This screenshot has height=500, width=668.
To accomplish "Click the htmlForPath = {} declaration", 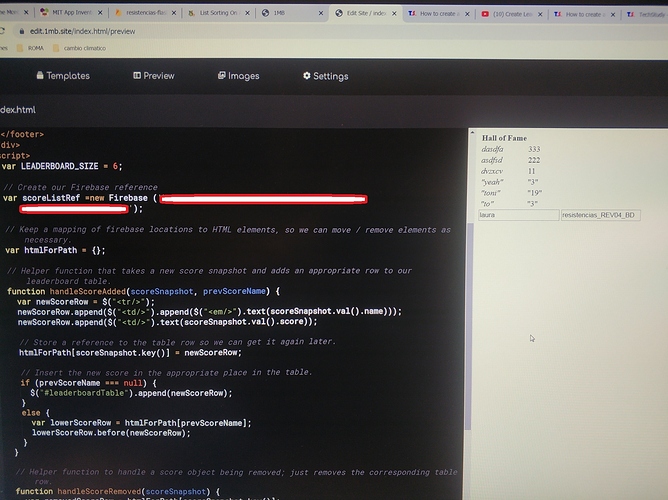I will click(x=55, y=250).
